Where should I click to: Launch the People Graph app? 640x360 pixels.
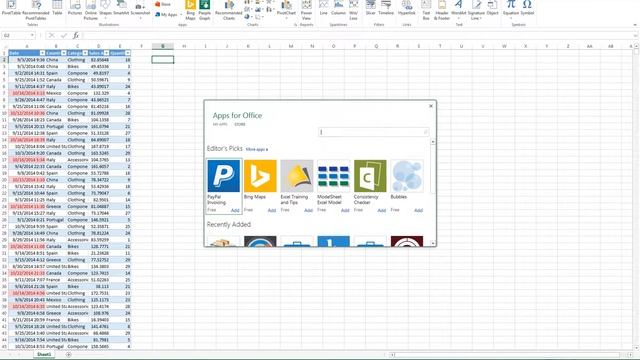[204, 10]
